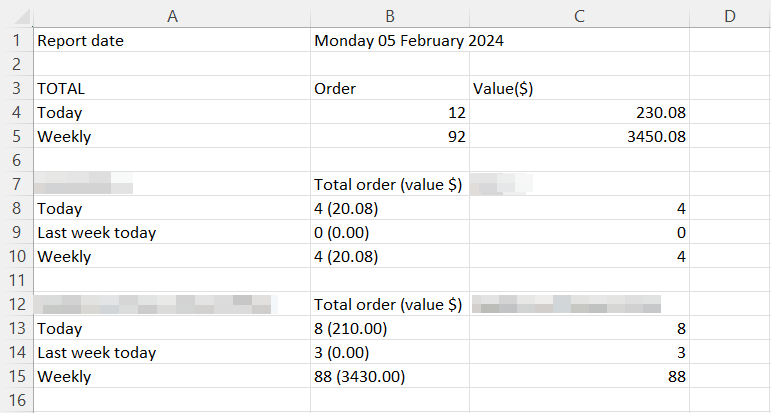This screenshot has height=413, width=771.
Task: Click the Order cell showing 92
Action: click(x=390, y=136)
